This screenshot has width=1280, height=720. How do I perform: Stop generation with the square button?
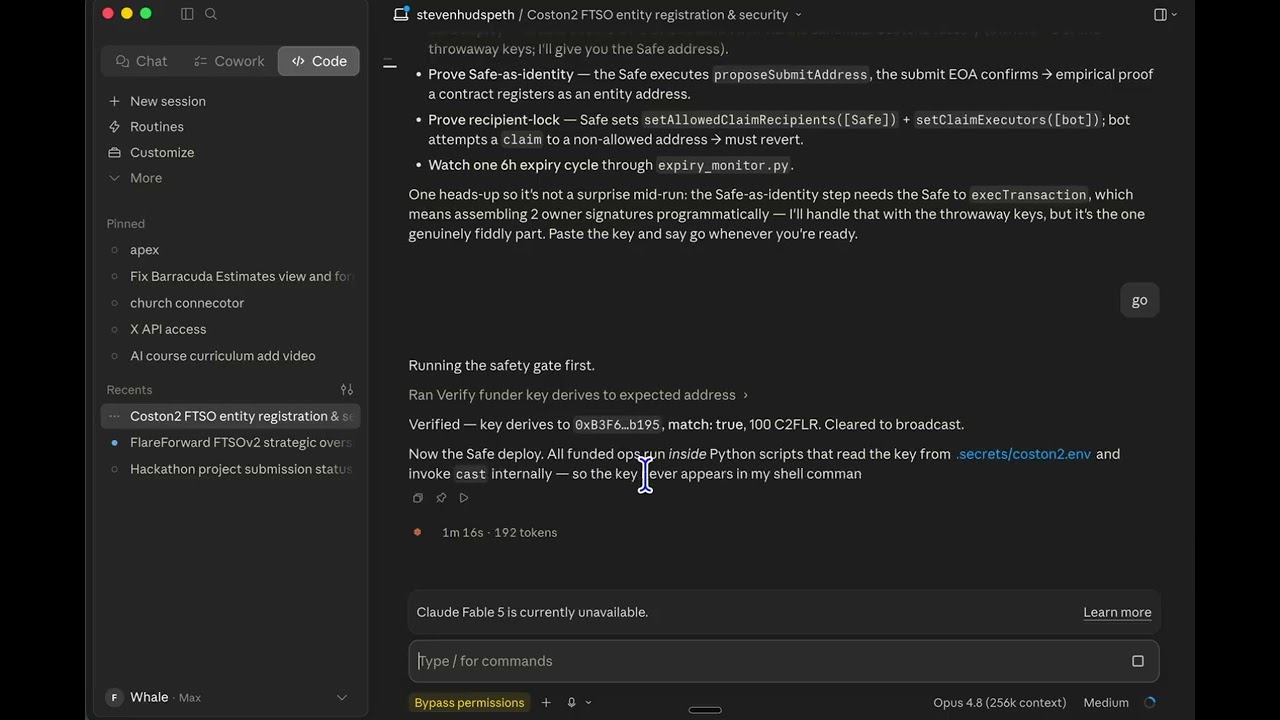1137,661
